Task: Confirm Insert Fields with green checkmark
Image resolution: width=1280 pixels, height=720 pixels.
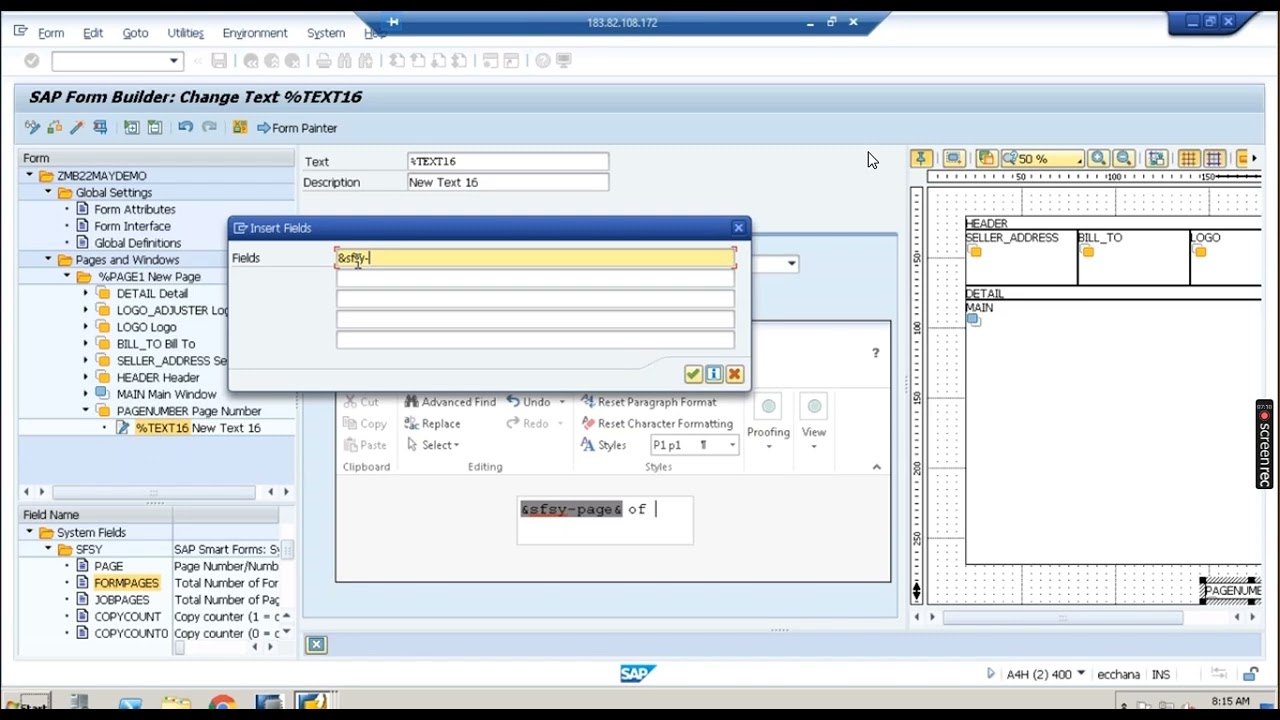Action: pos(693,374)
